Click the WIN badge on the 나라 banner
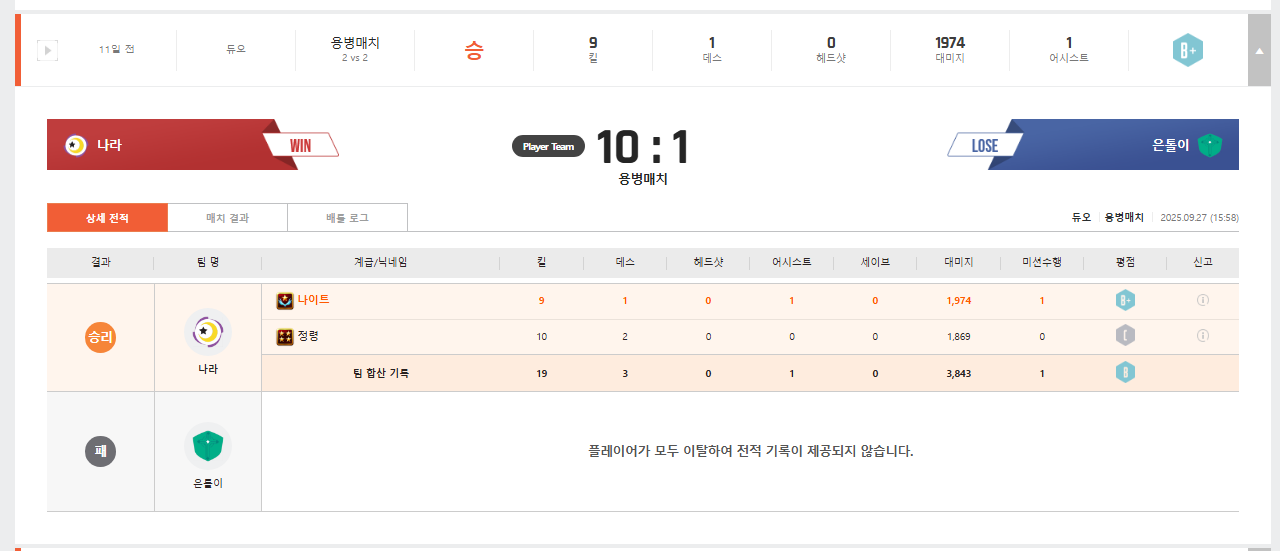This screenshot has width=1280, height=551. 300,146
